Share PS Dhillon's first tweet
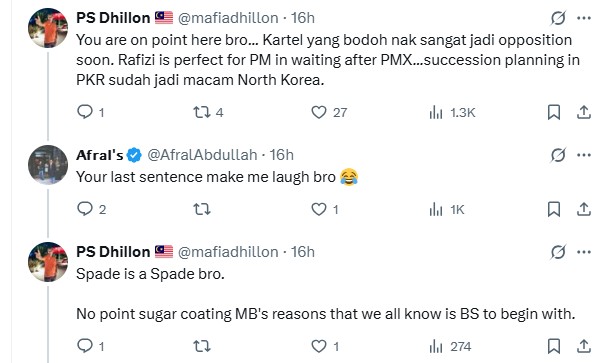 pyautogui.click(x=584, y=112)
